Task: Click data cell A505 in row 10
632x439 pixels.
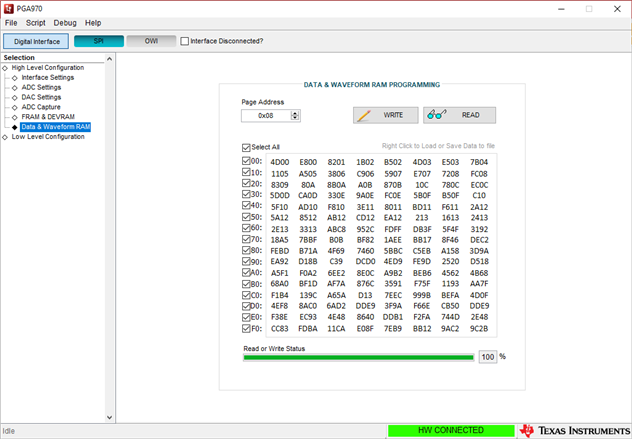Action: click(x=308, y=174)
